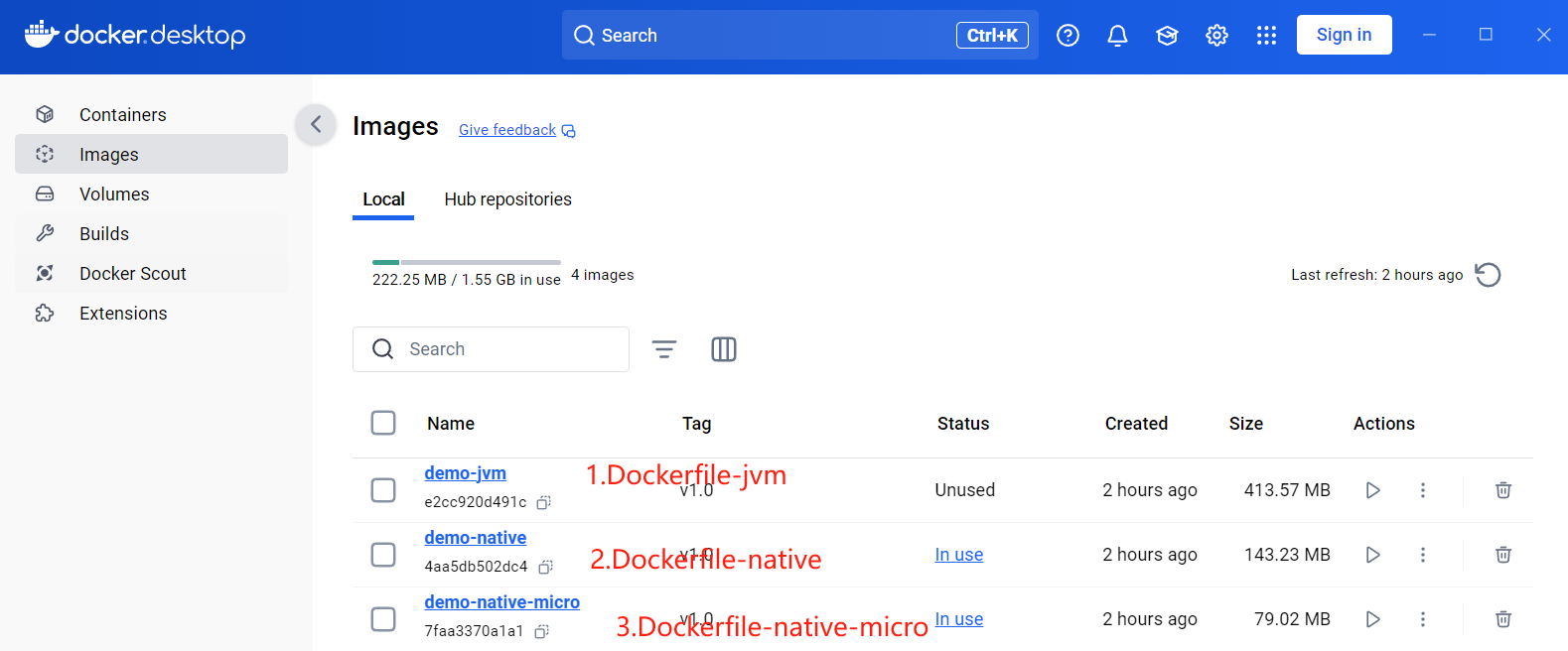Screen dimensions: 1568x651
Task: Click the Docker Desktop whale logo
Action: coord(41,34)
